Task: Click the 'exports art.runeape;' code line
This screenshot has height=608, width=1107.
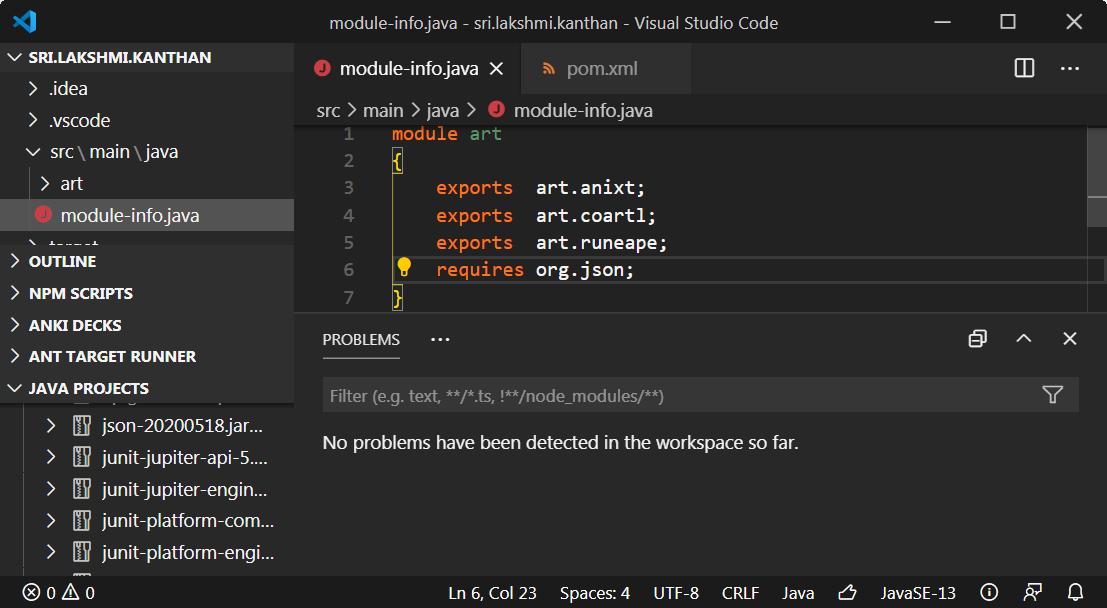Action: click(x=551, y=243)
